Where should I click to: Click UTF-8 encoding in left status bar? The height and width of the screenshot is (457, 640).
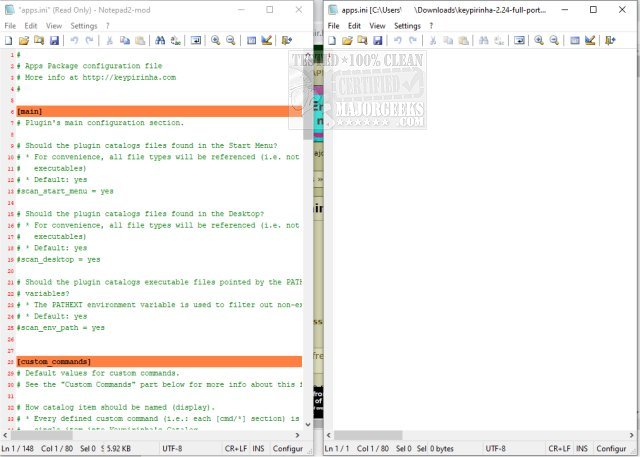172,448
